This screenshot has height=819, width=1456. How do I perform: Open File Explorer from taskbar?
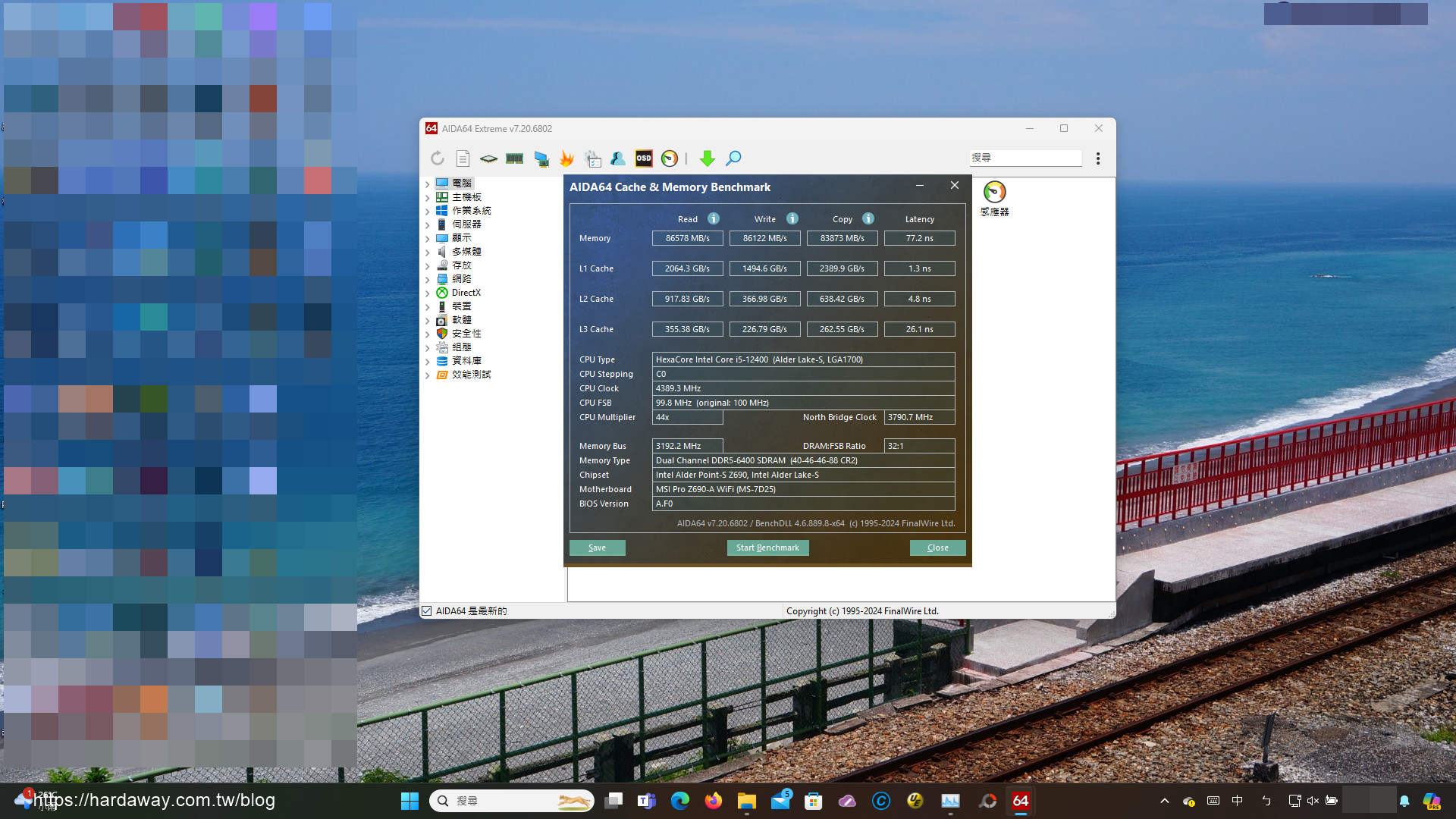click(x=747, y=801)
